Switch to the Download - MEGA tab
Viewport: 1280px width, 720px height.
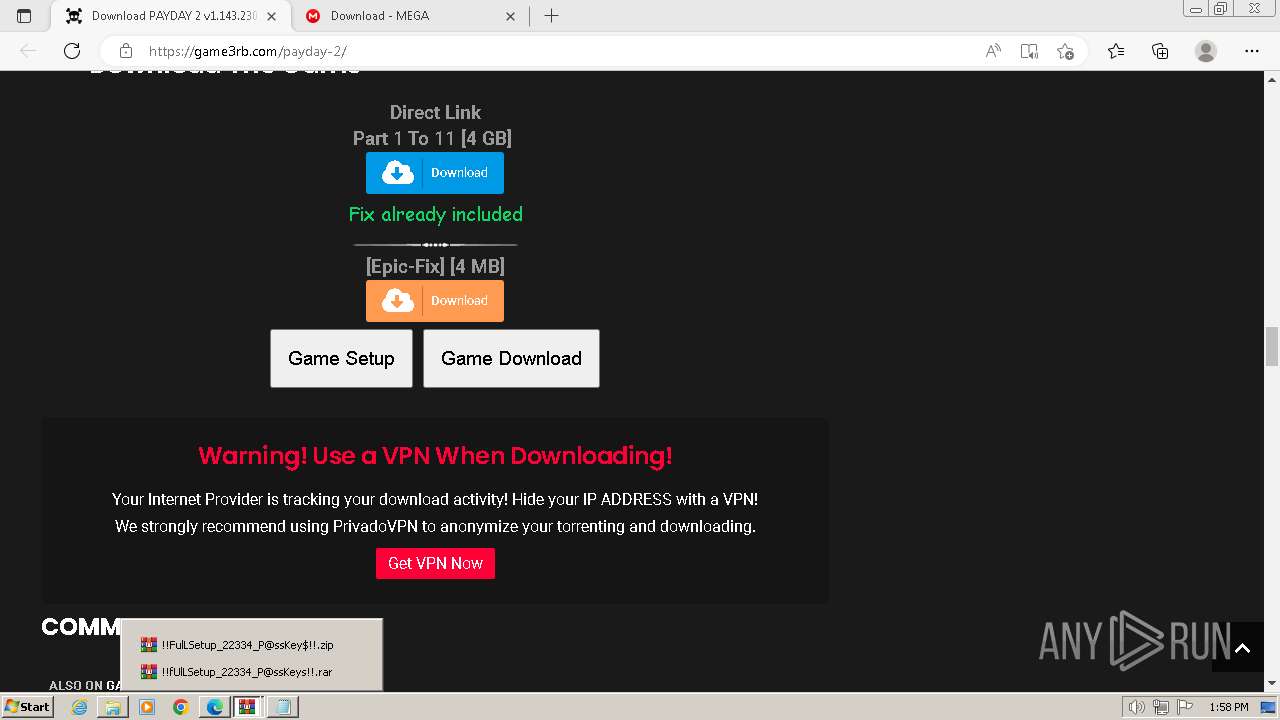click(410, 16)
